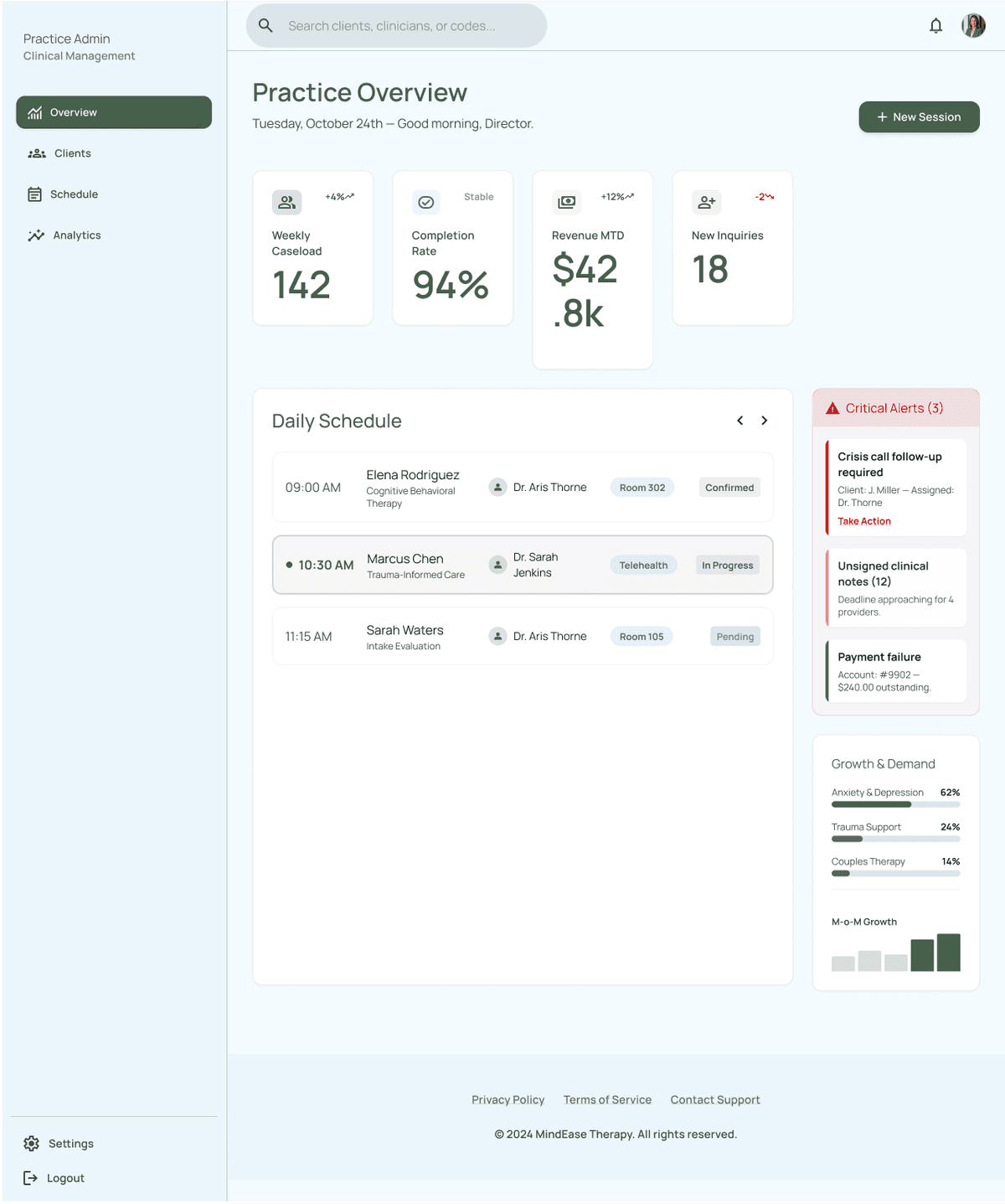This screenshot has width=1005, height=1204.
Task: Click the Settings gear icon
Action: [x=32, y=1144]
